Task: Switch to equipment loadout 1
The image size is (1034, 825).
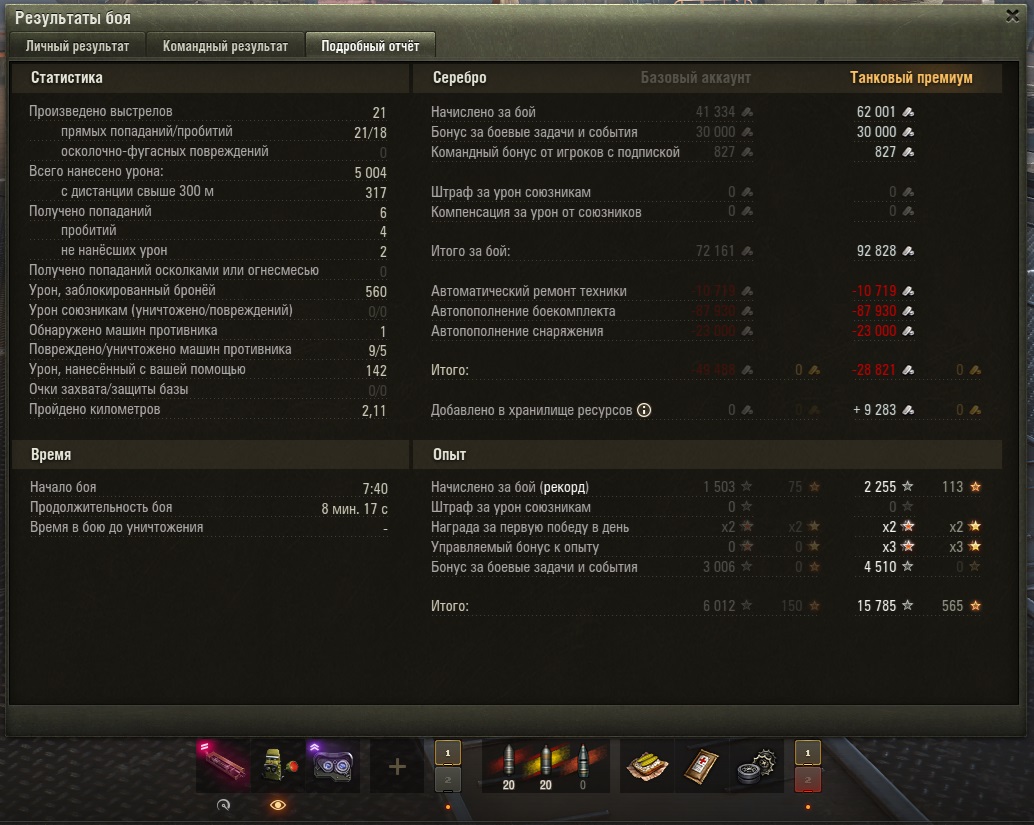Action: coord(448,753)
